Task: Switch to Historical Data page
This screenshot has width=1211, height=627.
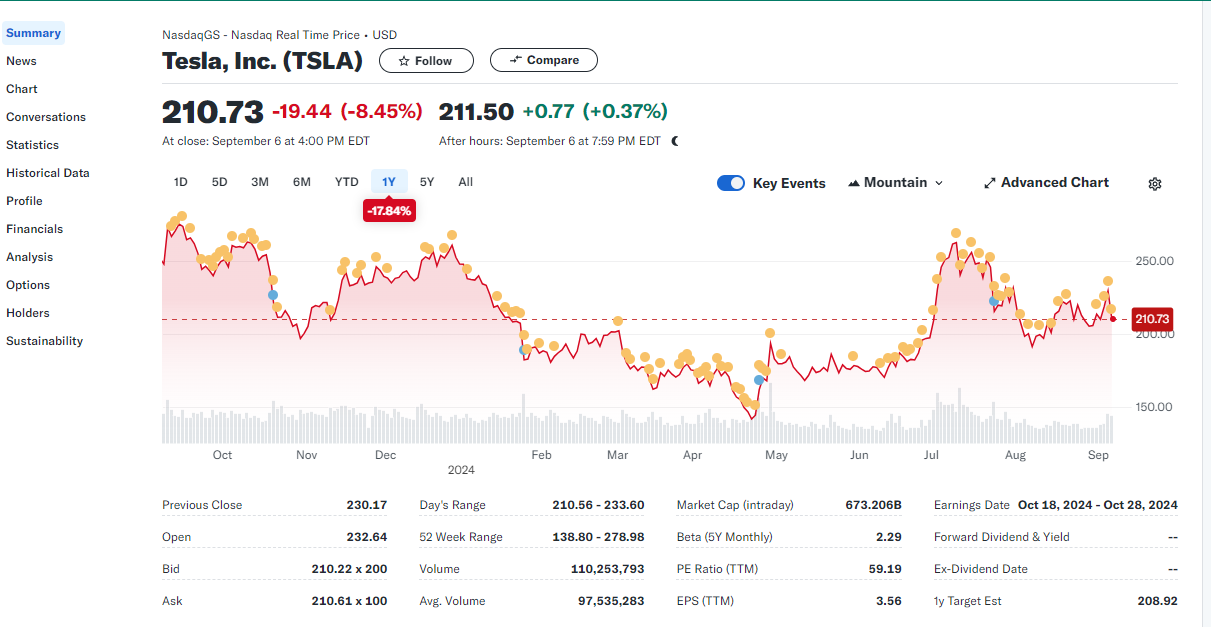Action: pyautogui.click(x=47, y=172)
